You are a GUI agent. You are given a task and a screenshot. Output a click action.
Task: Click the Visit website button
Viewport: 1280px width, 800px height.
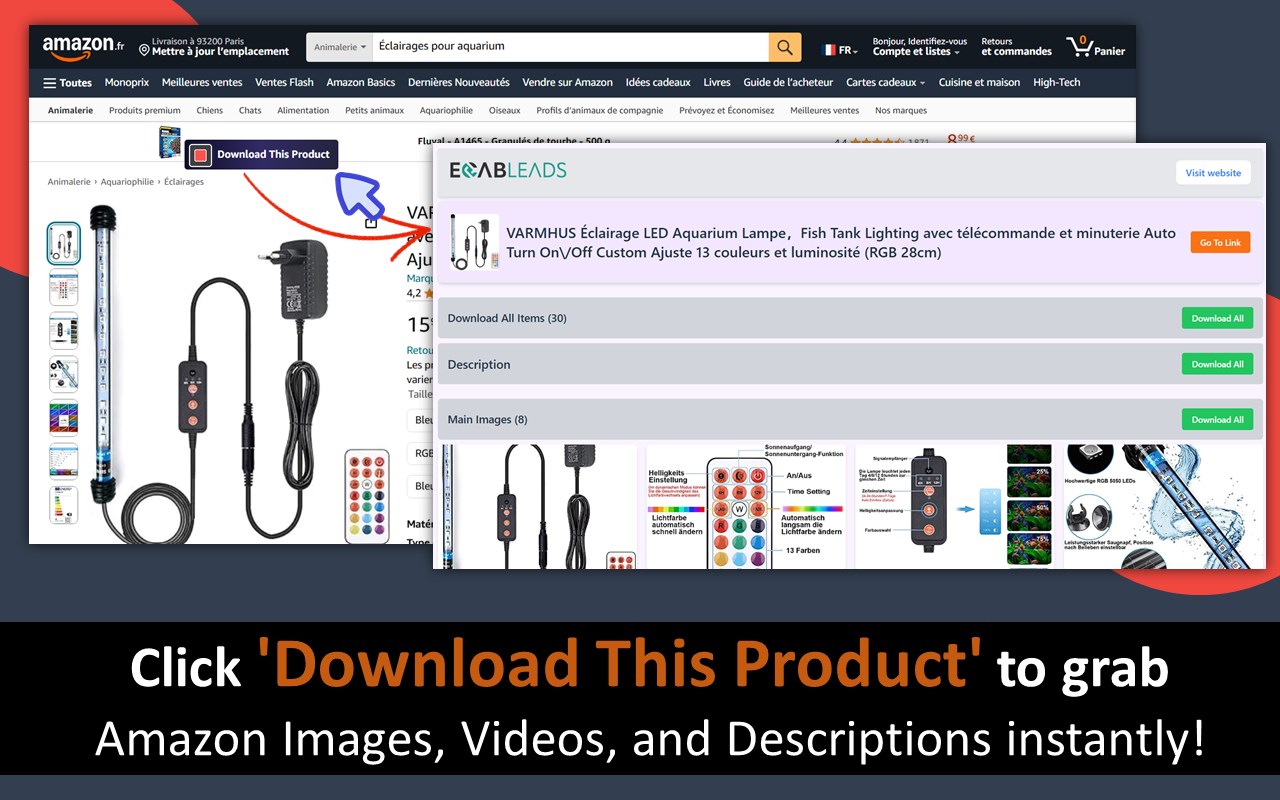1213,173
